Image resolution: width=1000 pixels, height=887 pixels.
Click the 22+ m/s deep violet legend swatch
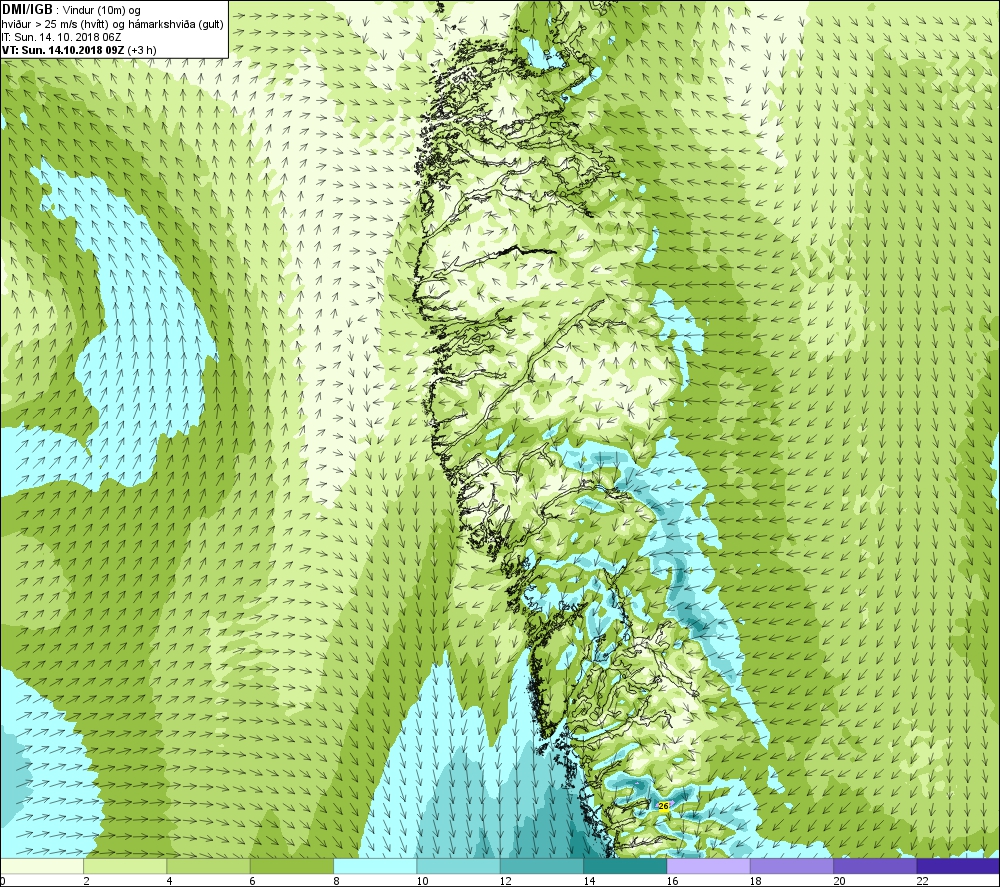point(958,866)
